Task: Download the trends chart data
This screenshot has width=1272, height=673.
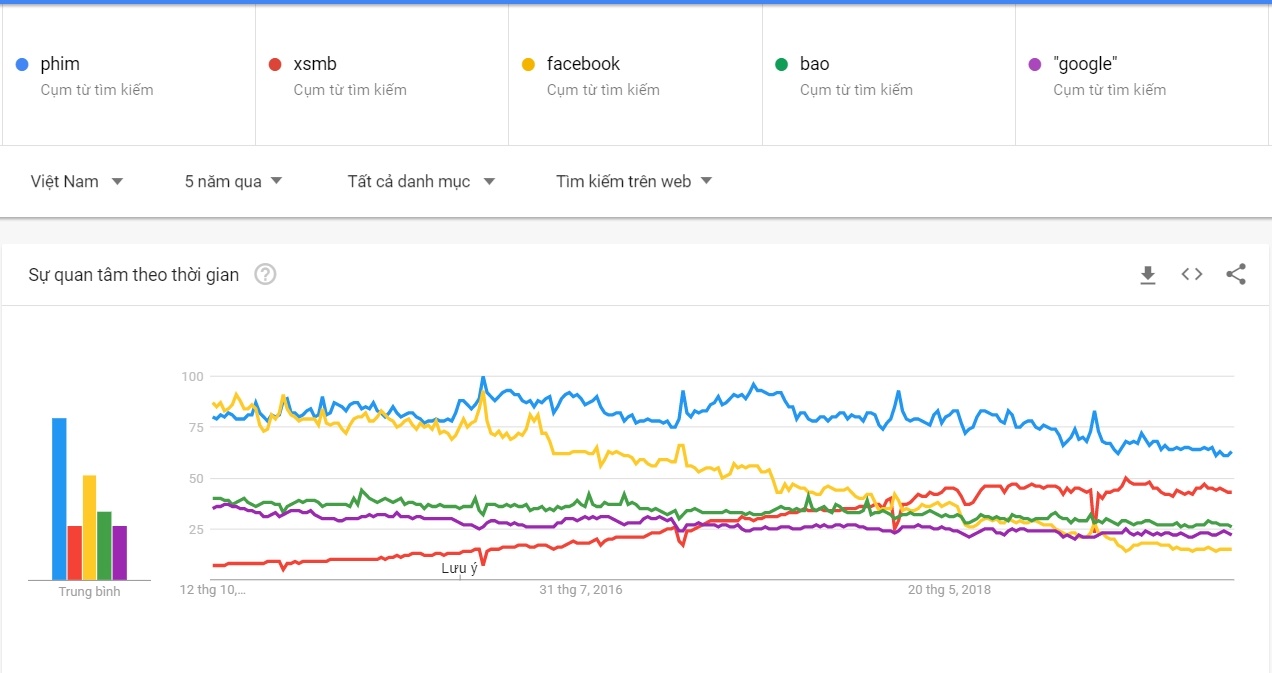Action: 1147,274
